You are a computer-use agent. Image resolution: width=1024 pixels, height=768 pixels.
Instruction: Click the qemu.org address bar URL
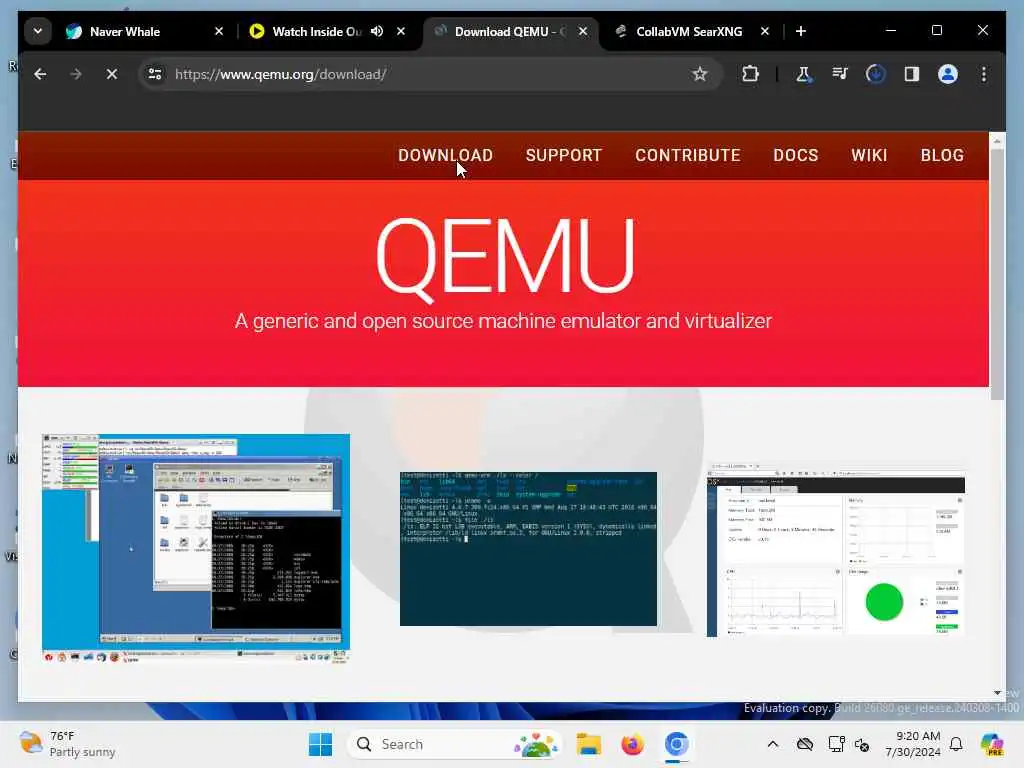[281, 74]
